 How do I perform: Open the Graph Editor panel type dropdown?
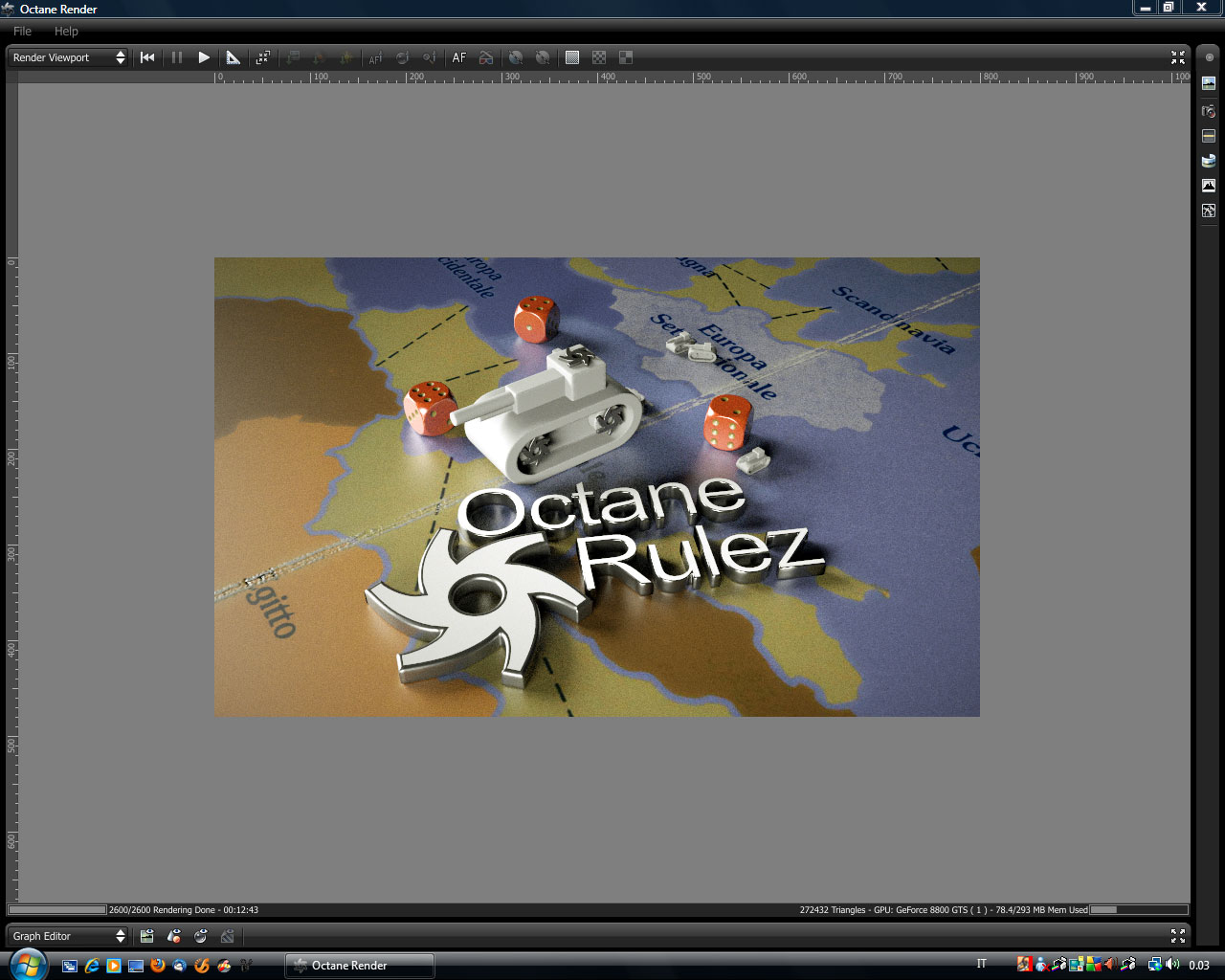(68, 936)
